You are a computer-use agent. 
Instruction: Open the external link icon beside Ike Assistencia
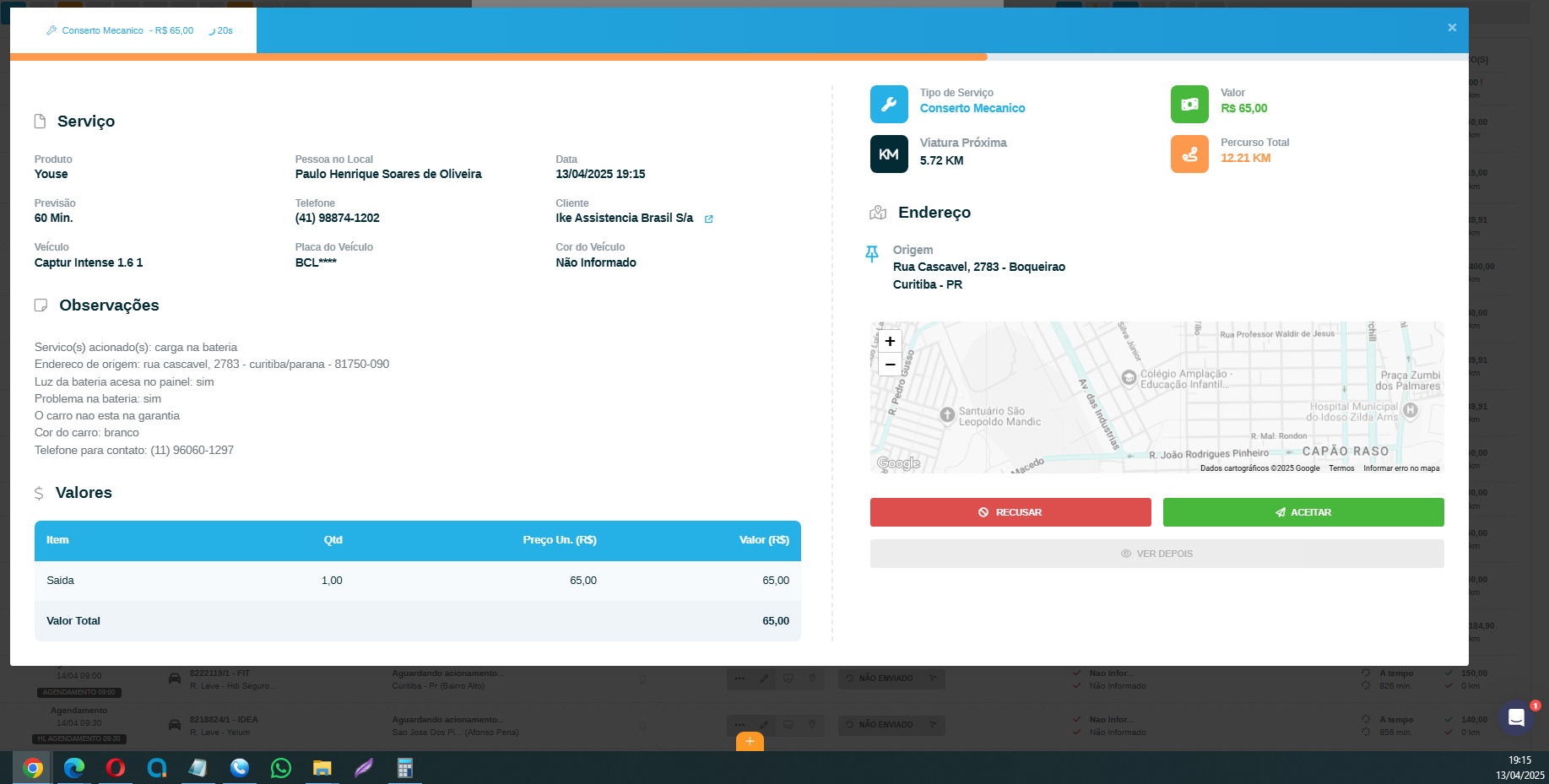click(709, 219)
